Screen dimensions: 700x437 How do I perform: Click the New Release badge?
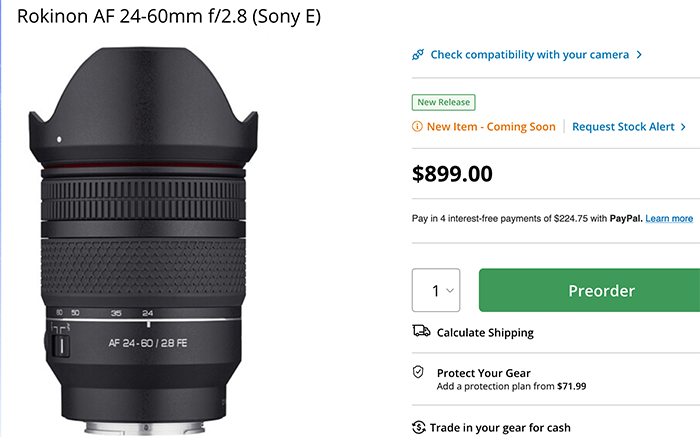point(443,102)
